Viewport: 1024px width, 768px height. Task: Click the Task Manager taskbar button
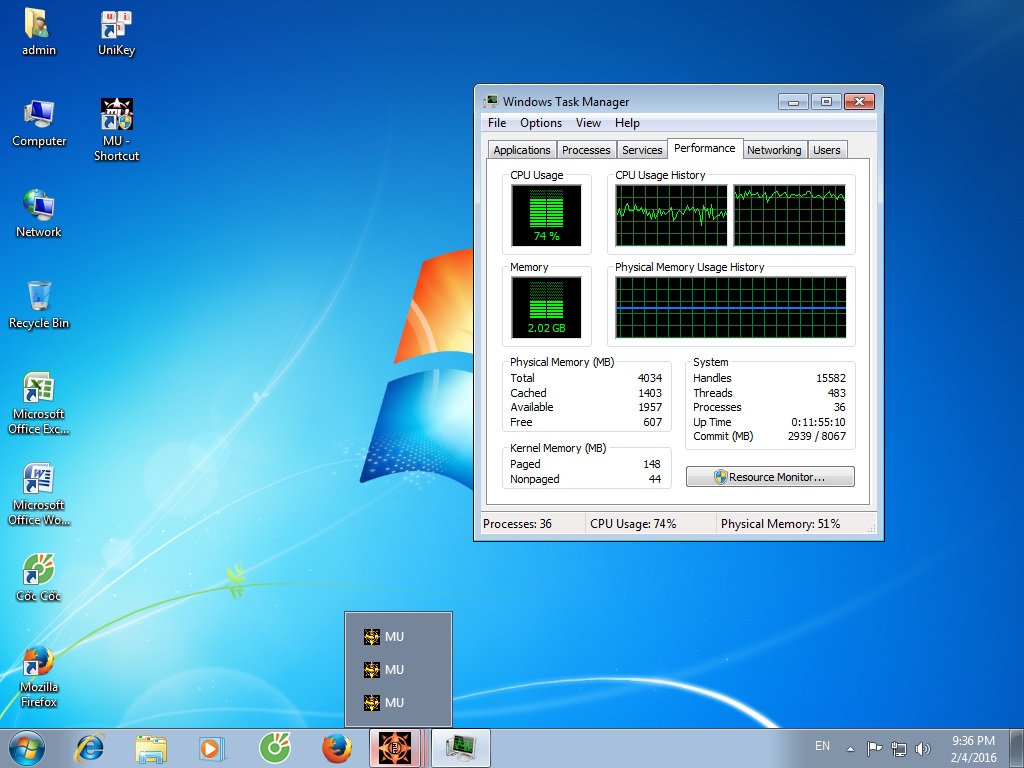[x=460, y=748]
